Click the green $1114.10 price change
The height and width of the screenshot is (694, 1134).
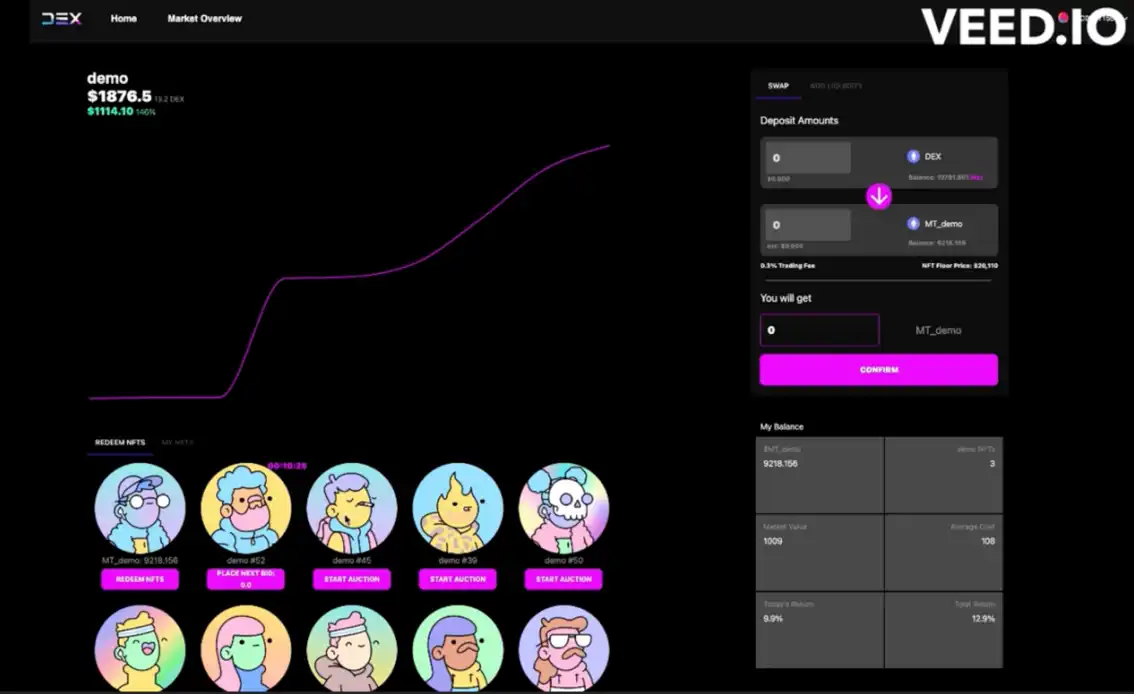(x=110, y=111)
